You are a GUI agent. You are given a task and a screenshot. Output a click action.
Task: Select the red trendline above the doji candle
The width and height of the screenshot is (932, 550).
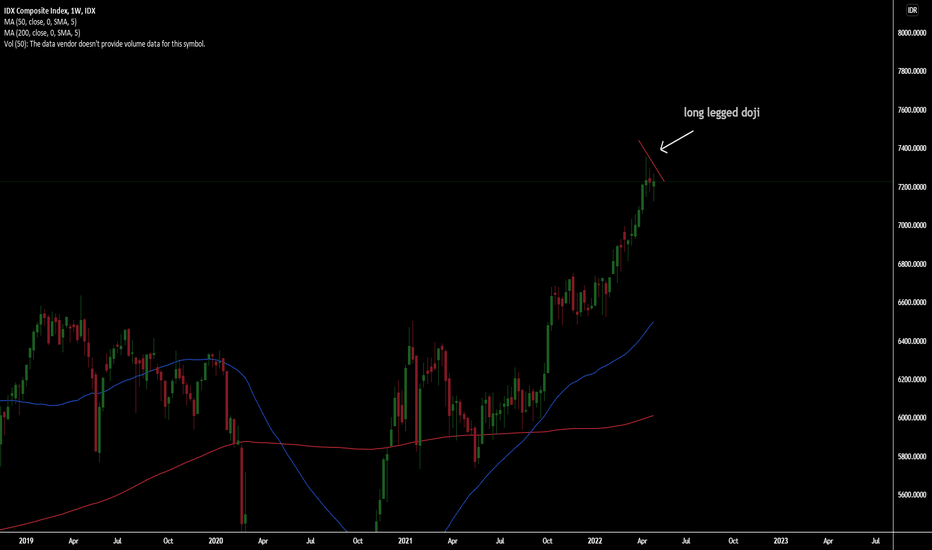[651, 161]
